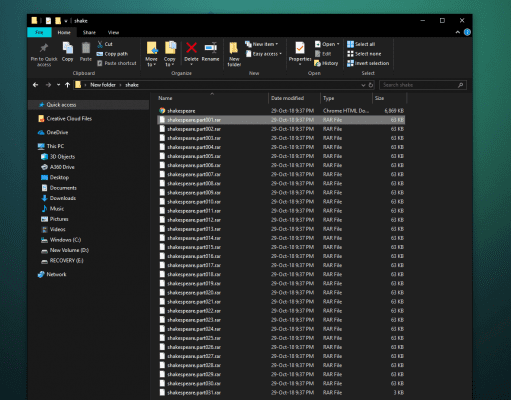Open the Properties ribbon icon
The image size is (511, 400).
pyautogui.click(x=300, y=48)
